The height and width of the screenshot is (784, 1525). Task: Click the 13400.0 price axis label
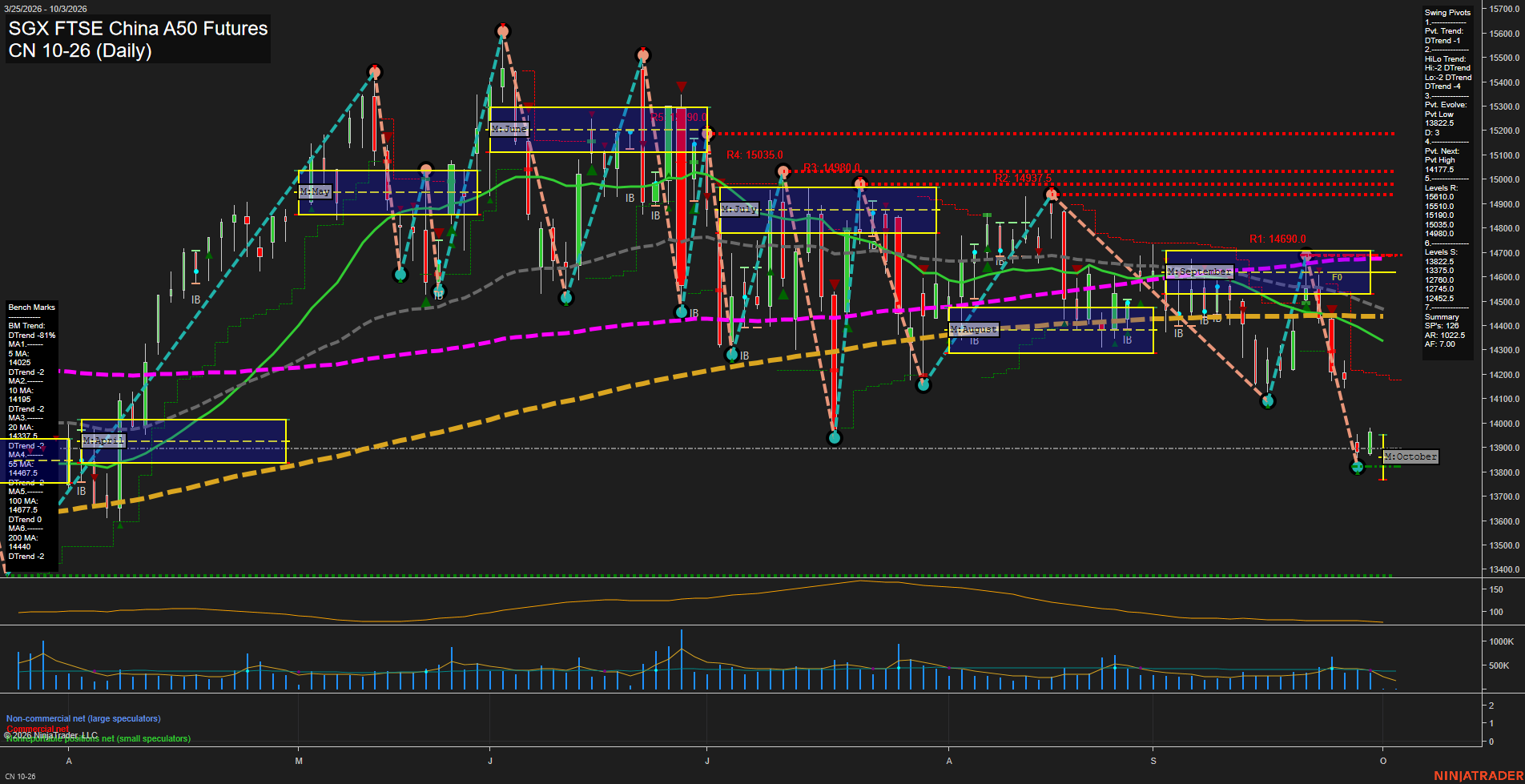click(x=1504, y=570)
